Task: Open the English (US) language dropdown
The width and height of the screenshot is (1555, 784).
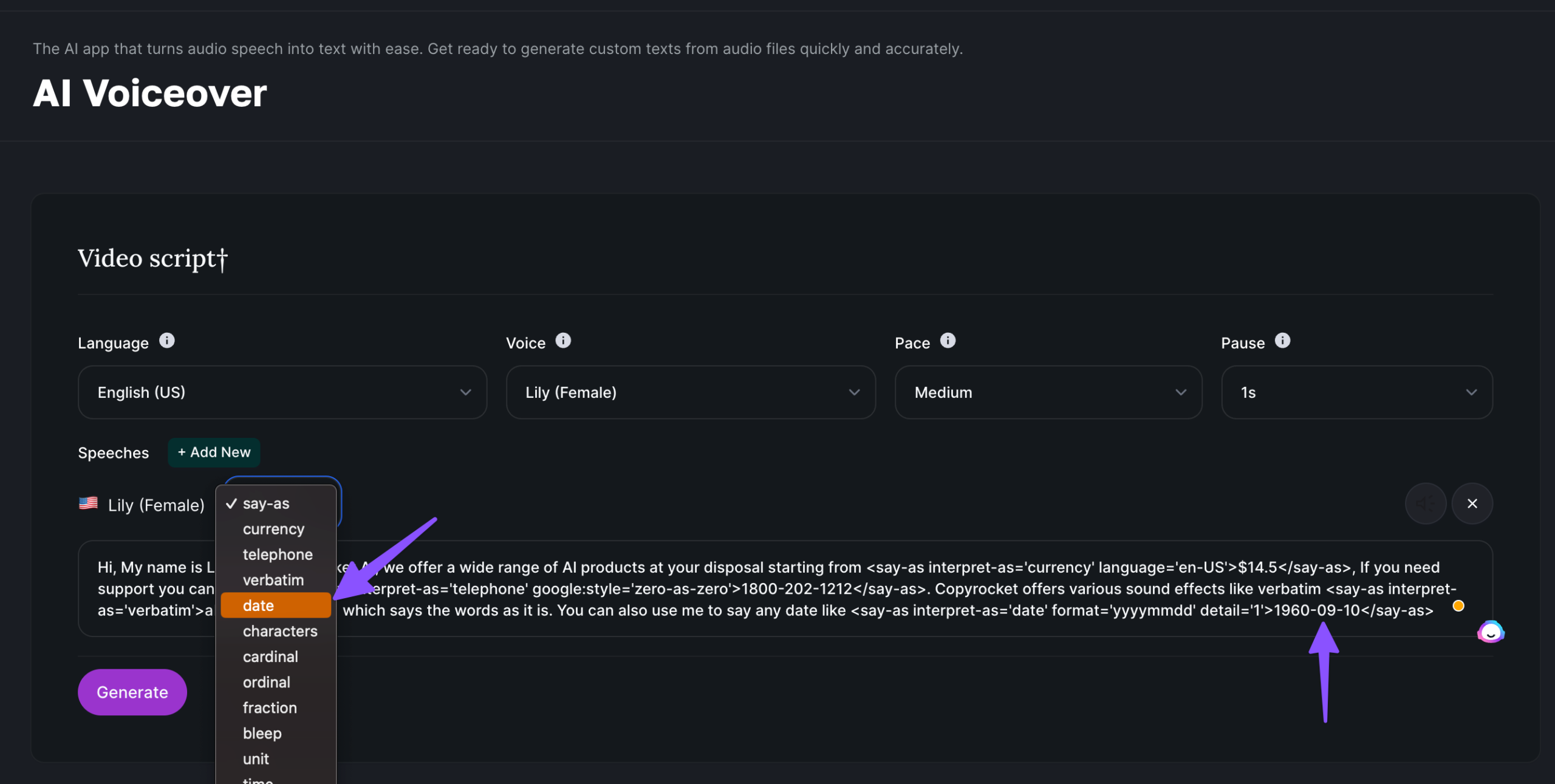Action: pos(282,392)
